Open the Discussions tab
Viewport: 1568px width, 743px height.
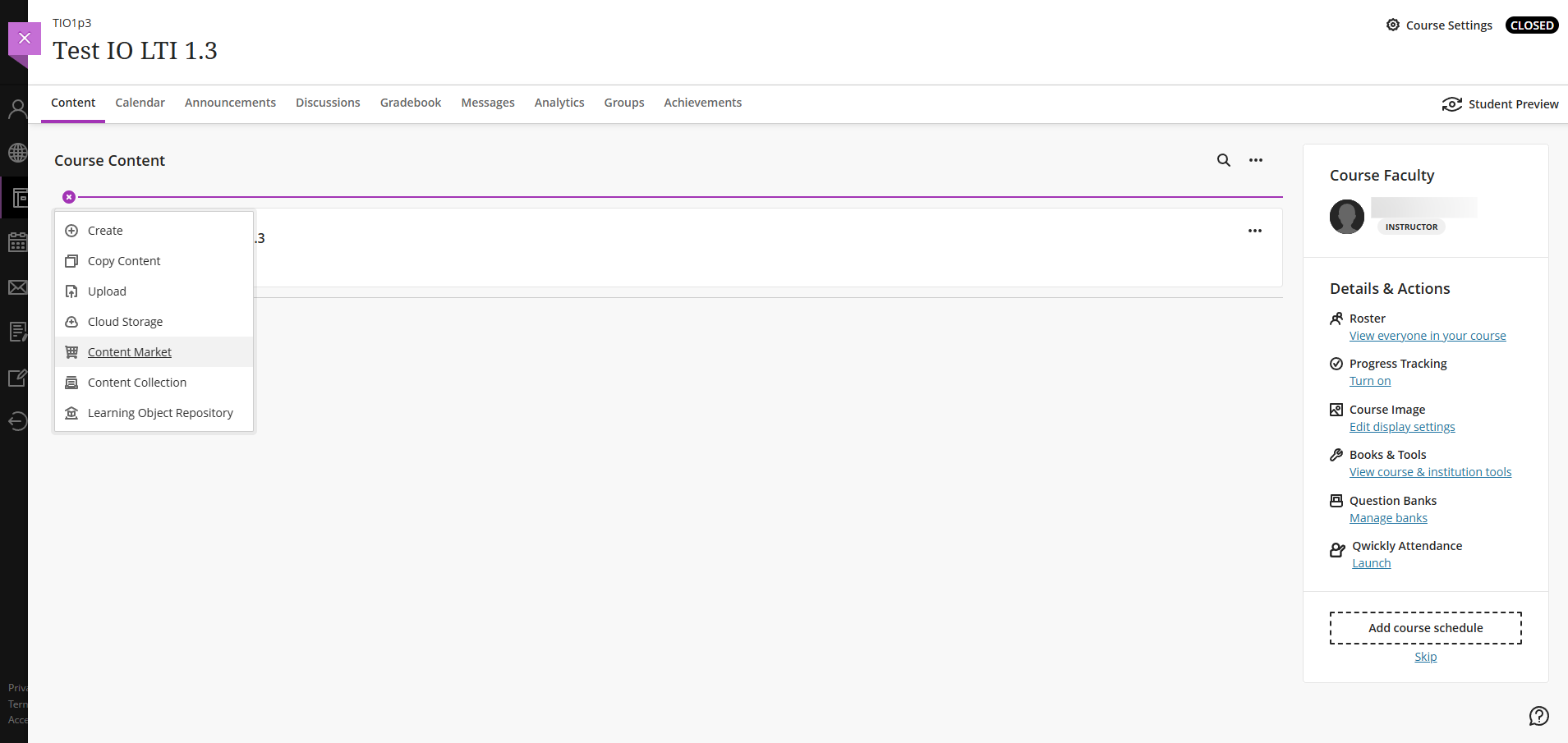click(328, 103)
